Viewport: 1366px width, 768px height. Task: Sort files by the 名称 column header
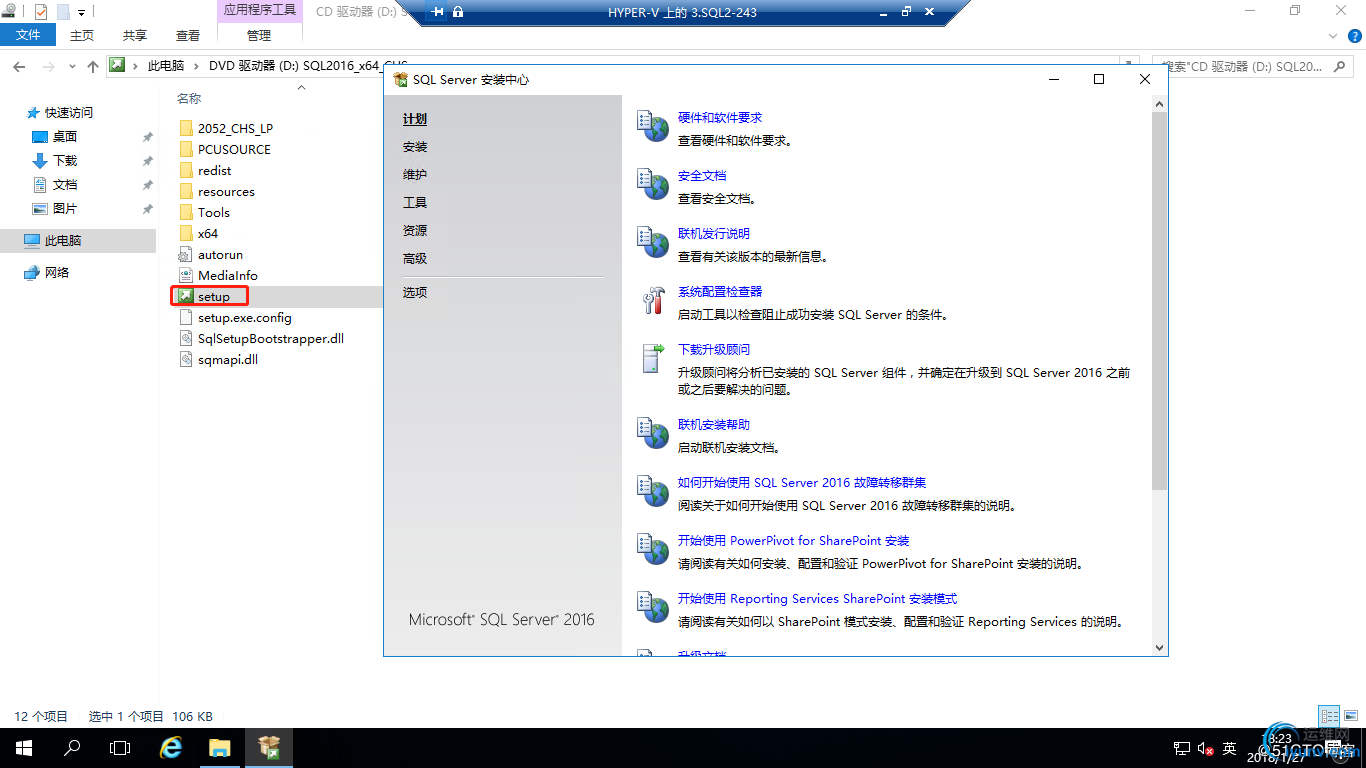pyautogui.click(x=189, y=98)
